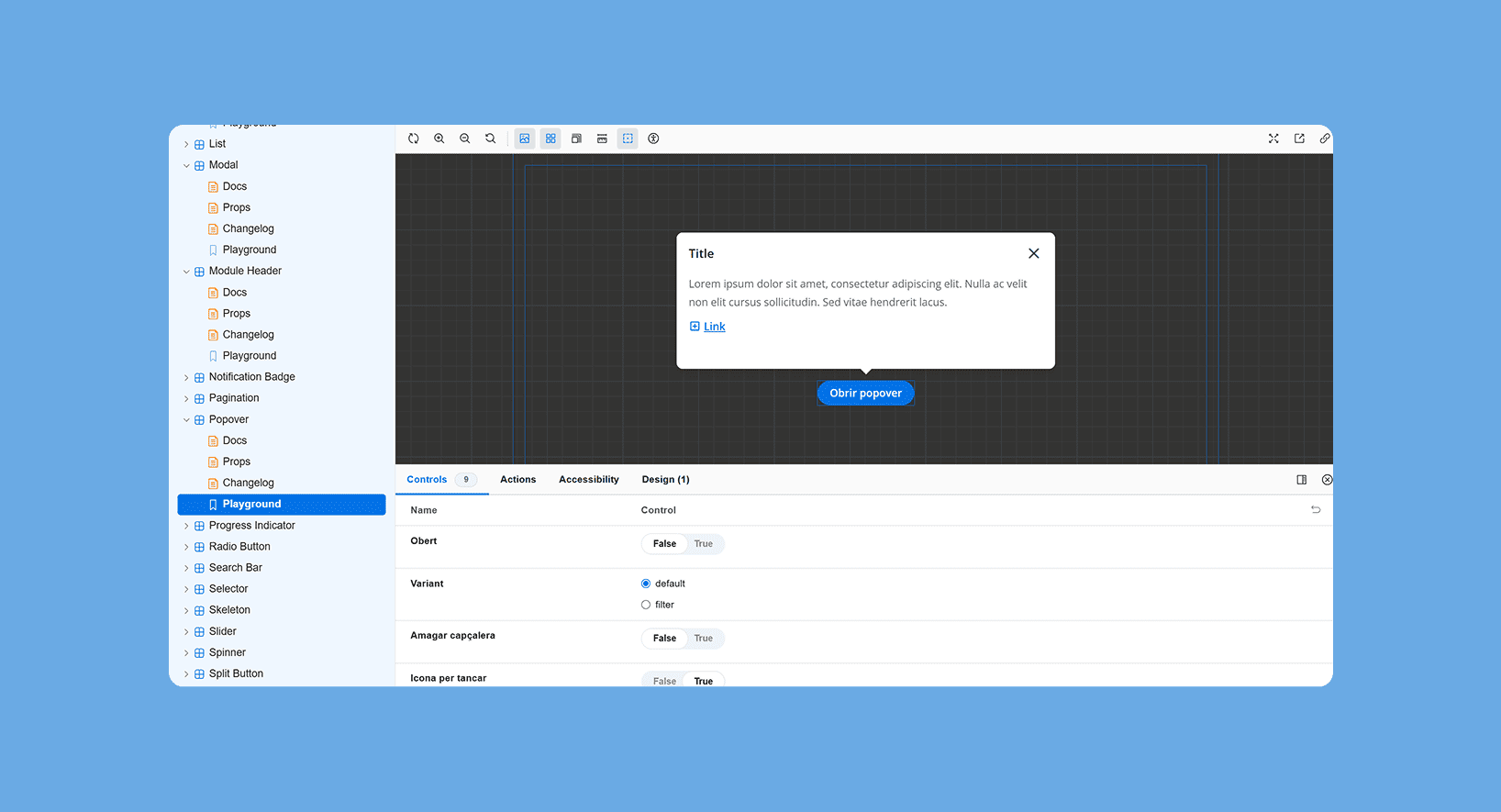The width and height of the screenshot is (1501, 812).
Task: Toggle the measure tool icon
Action: tap(602, 139)
